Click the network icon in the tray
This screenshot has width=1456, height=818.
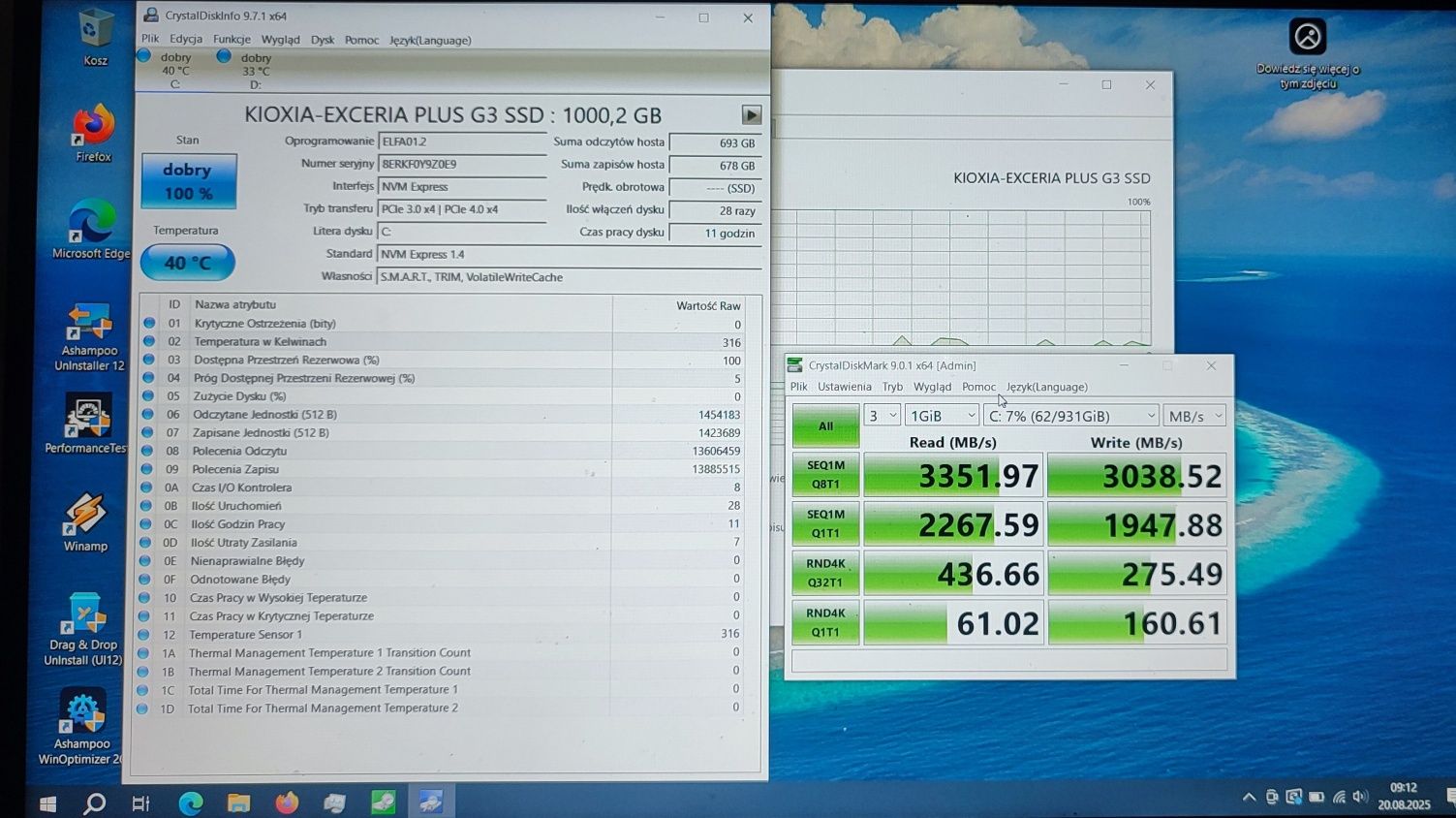(1339, 798)
